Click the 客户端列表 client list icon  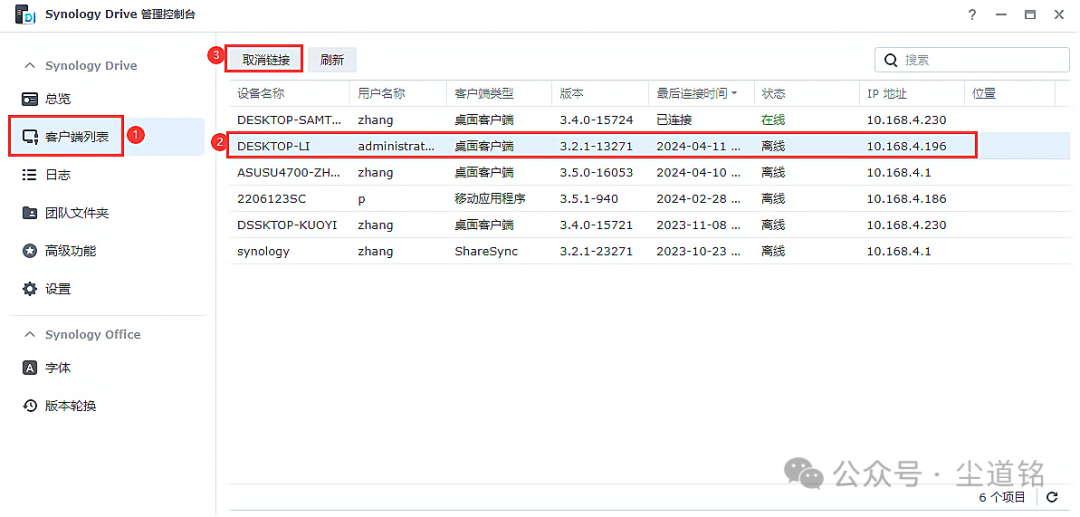30,136
